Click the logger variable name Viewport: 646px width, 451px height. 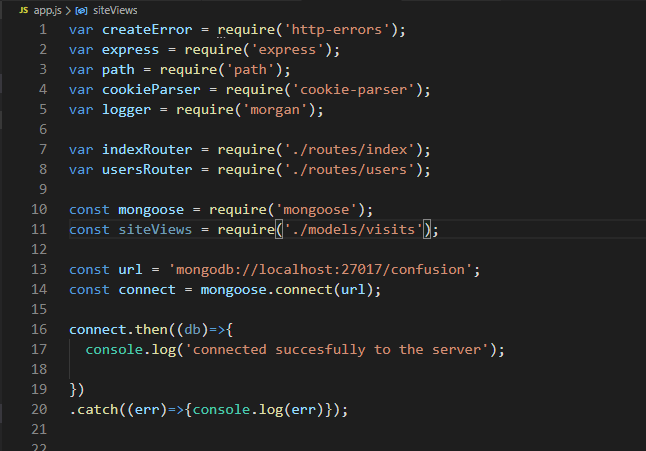click(126, 110)
